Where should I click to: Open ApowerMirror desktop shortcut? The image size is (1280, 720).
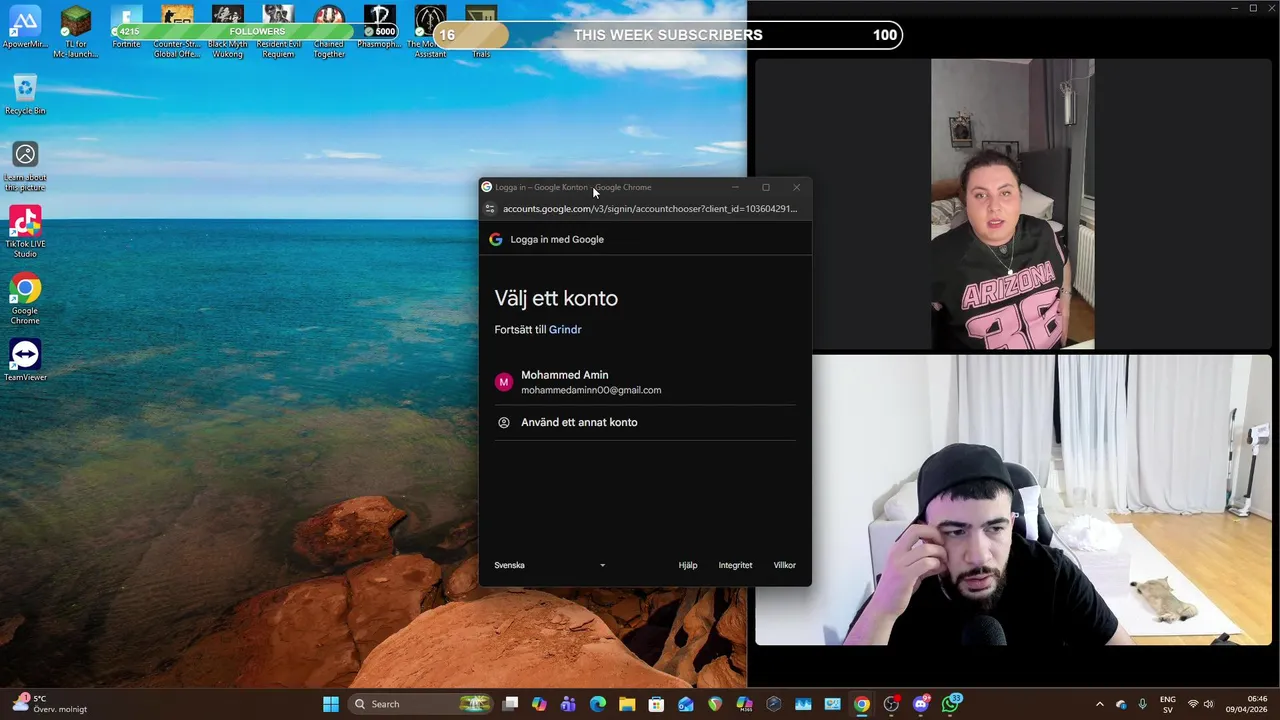pos(25,28)
